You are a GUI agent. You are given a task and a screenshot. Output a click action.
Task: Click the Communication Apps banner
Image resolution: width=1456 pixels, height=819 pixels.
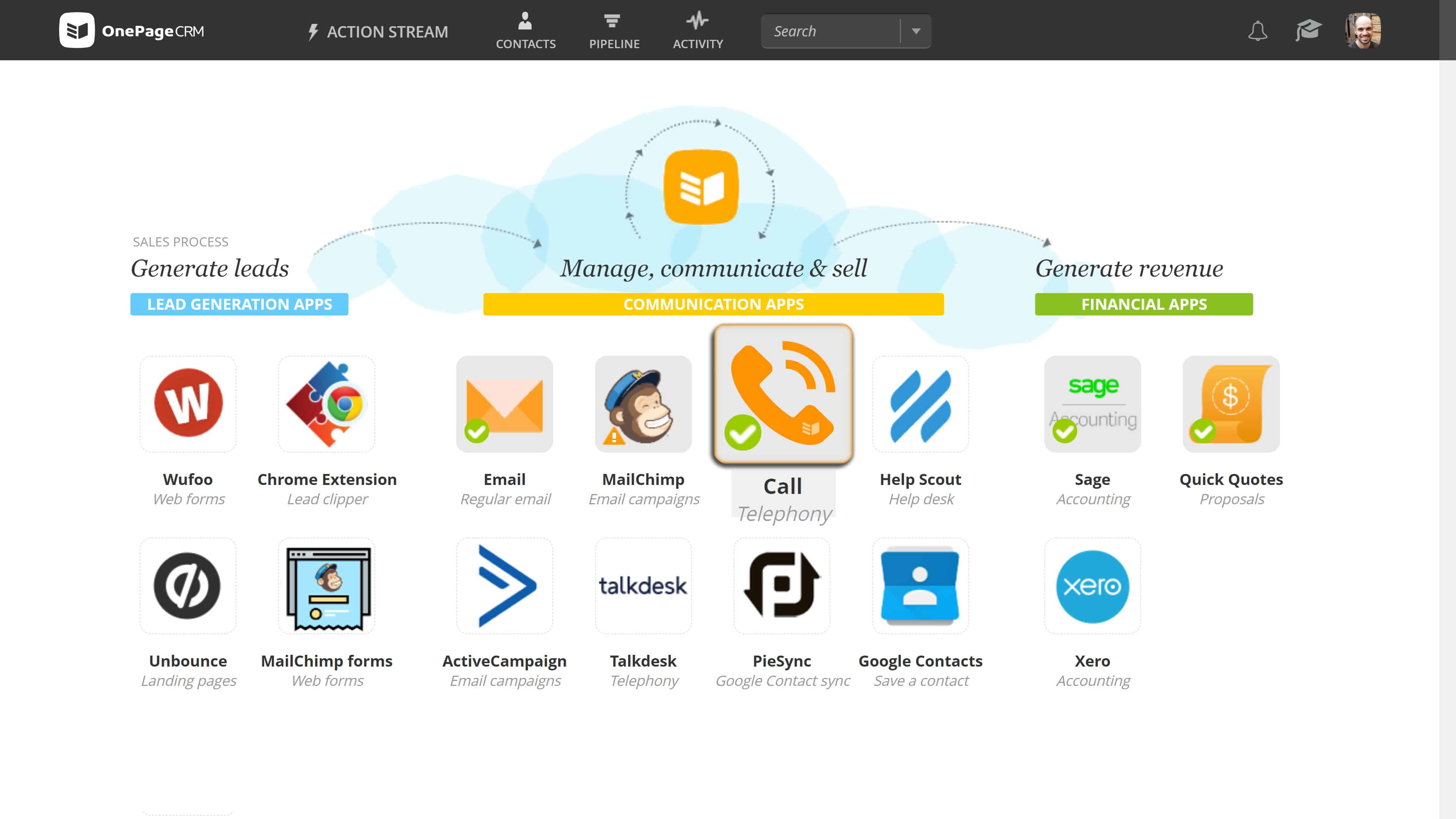pyautogui.click(x=713, y=304)
